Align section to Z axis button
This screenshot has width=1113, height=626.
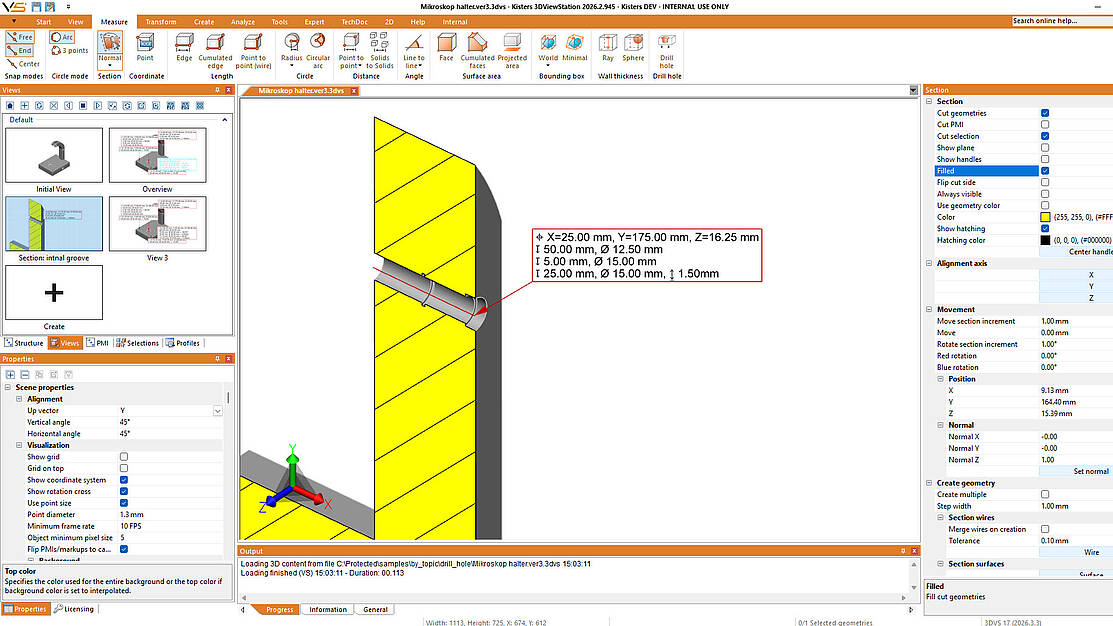(x=1076, y=298)
